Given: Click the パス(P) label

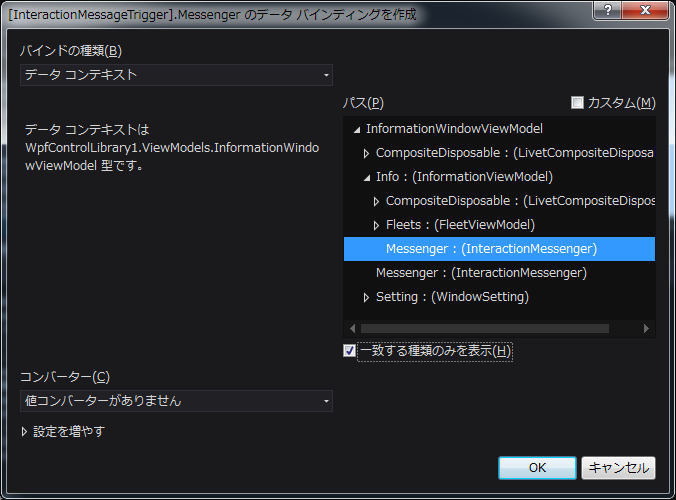Looking at the screenshot, I should pyautogui.click(x=363, y=103).
